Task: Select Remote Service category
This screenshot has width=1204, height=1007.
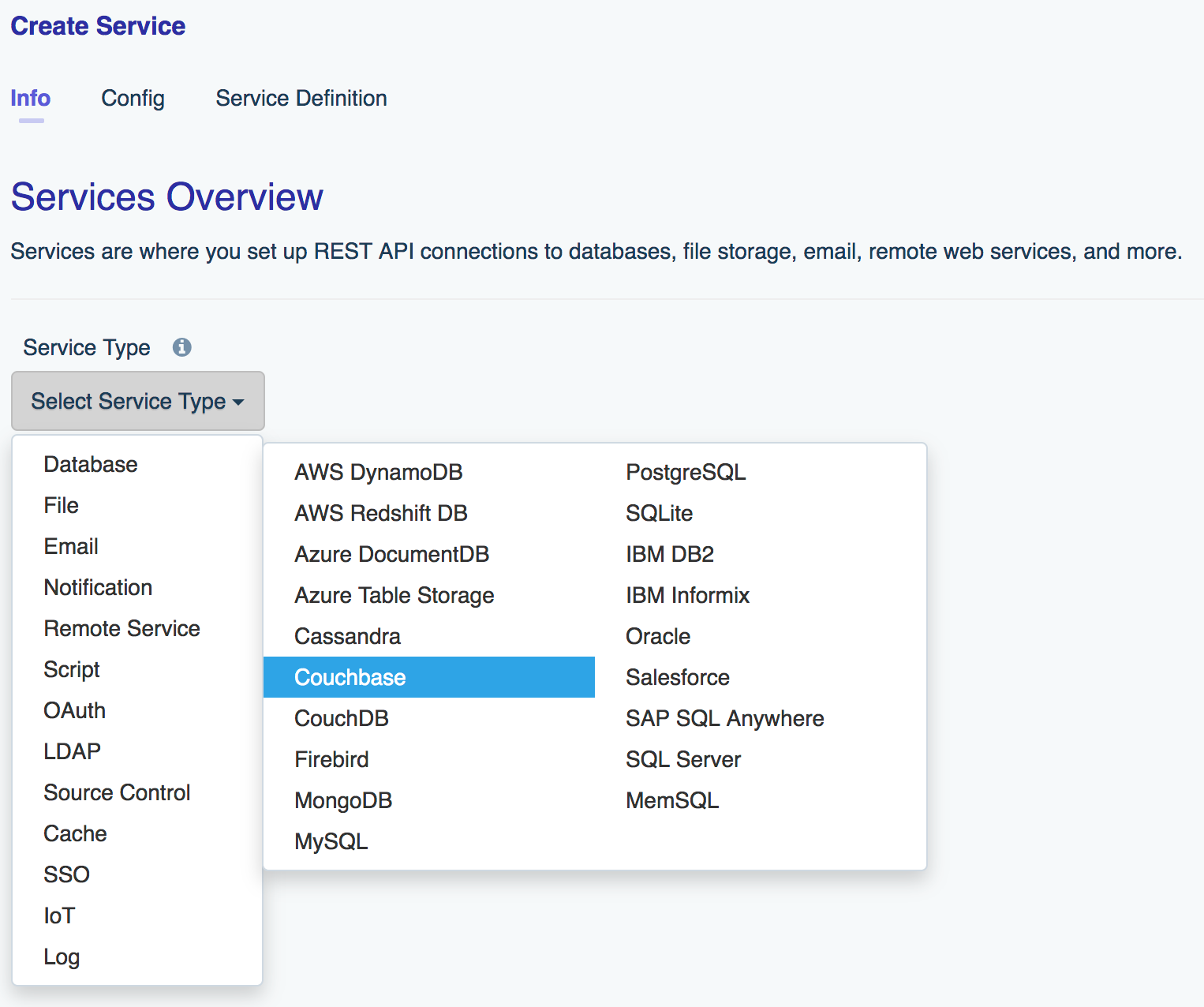Action: click(x=137, y=628)
